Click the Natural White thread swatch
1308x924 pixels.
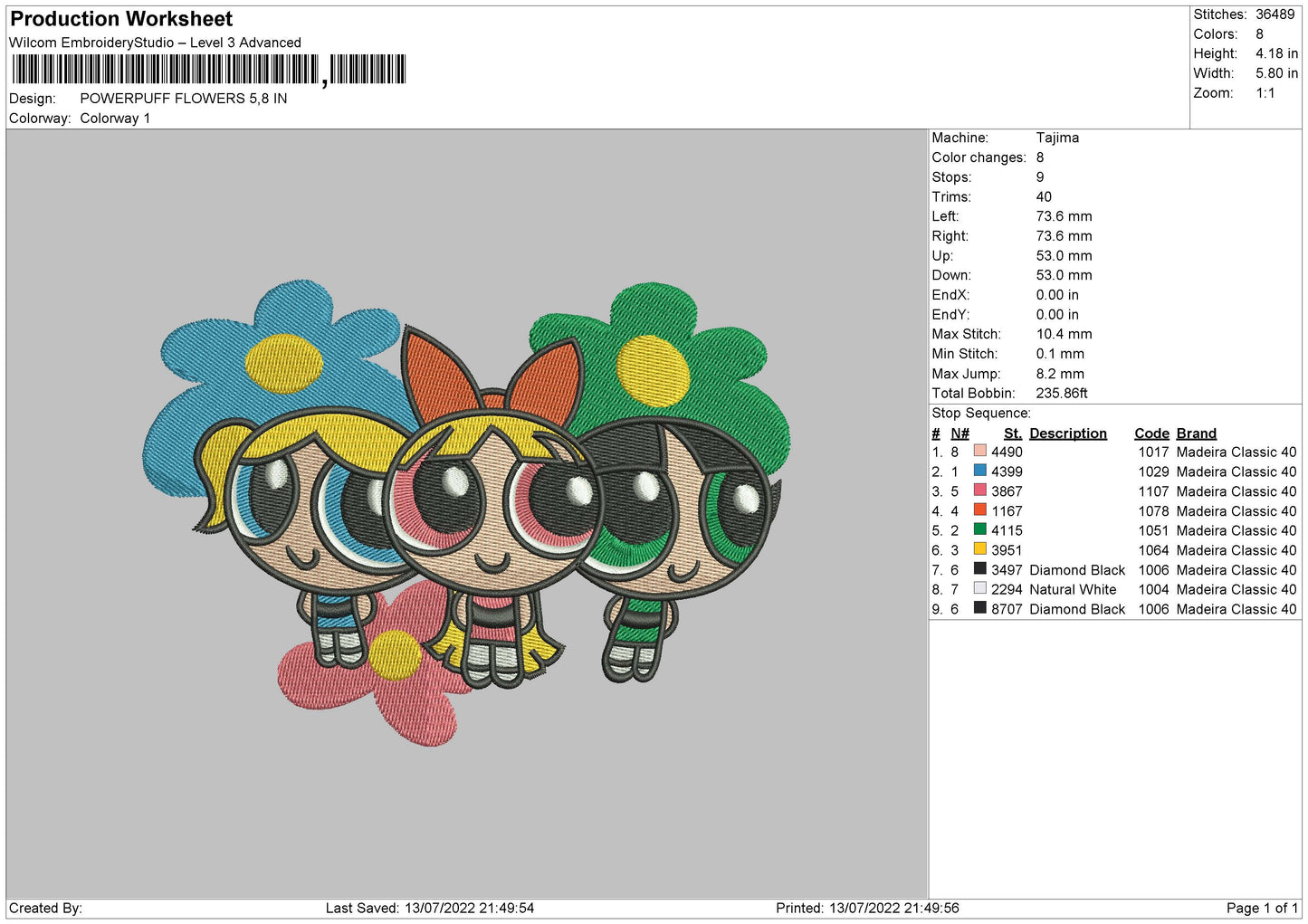pyautogui.click(x=979, y=588)
